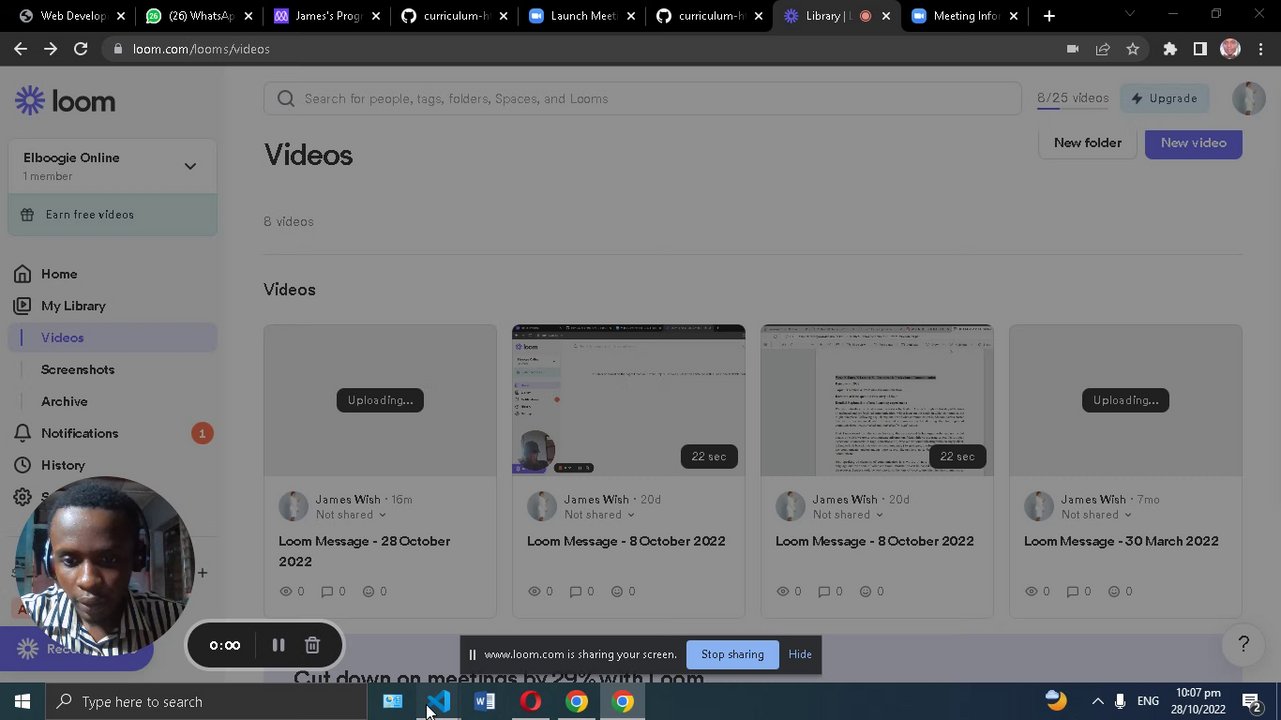Screen dimensions: 1281x720
Task: Focus the Loom search field
Action: (642, 98)
